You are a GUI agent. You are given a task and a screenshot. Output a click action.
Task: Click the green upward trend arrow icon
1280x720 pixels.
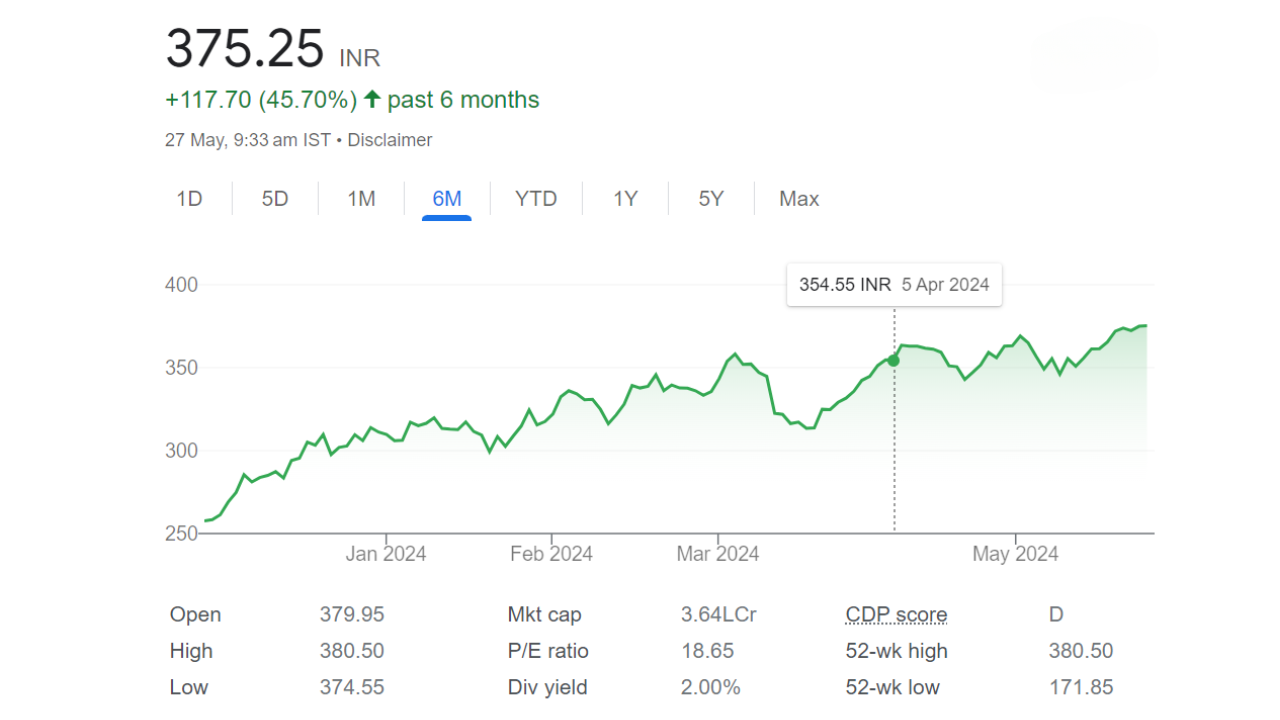click(x=371, y=99)
